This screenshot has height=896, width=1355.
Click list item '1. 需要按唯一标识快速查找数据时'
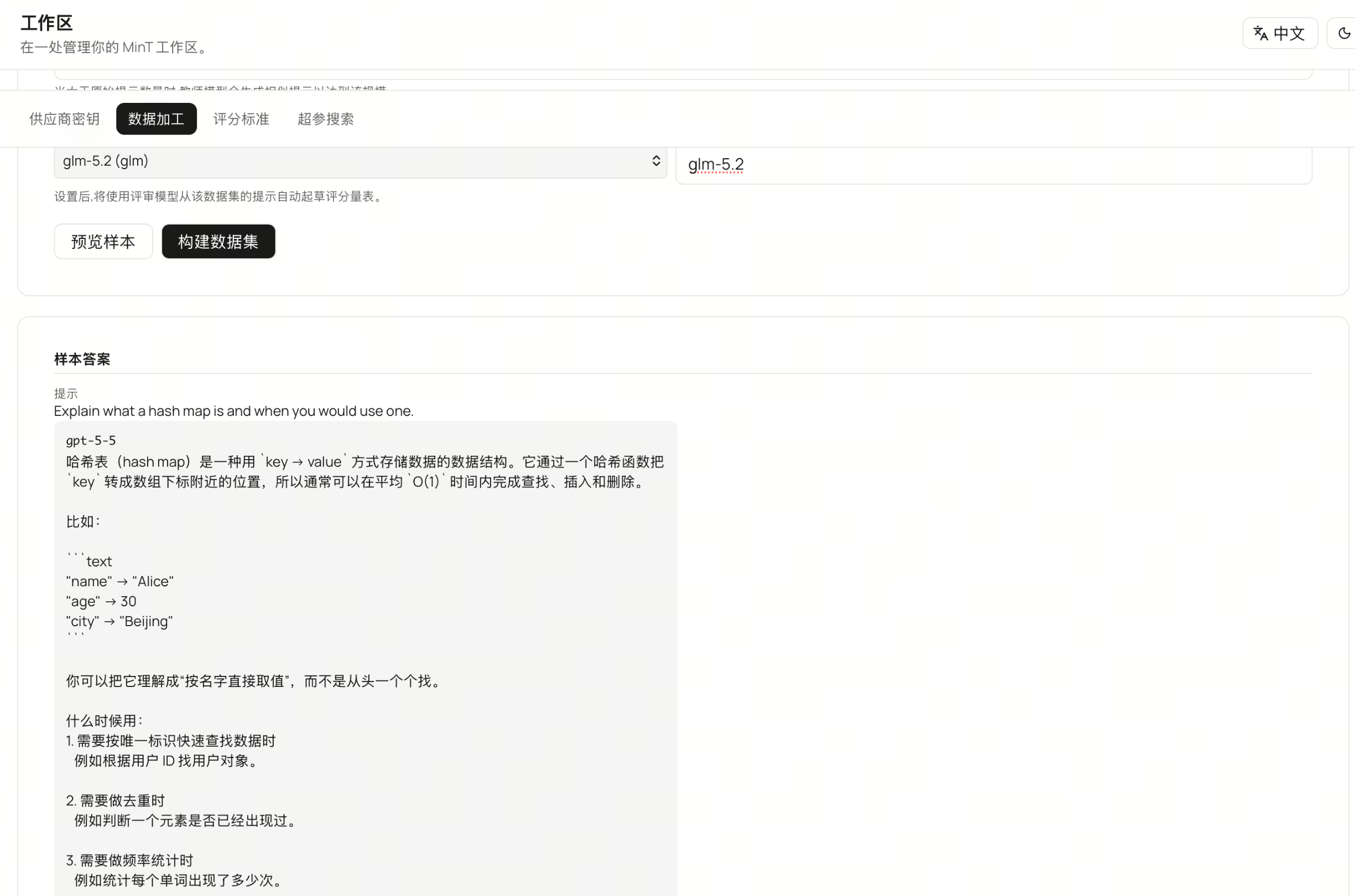coord(171,741)
